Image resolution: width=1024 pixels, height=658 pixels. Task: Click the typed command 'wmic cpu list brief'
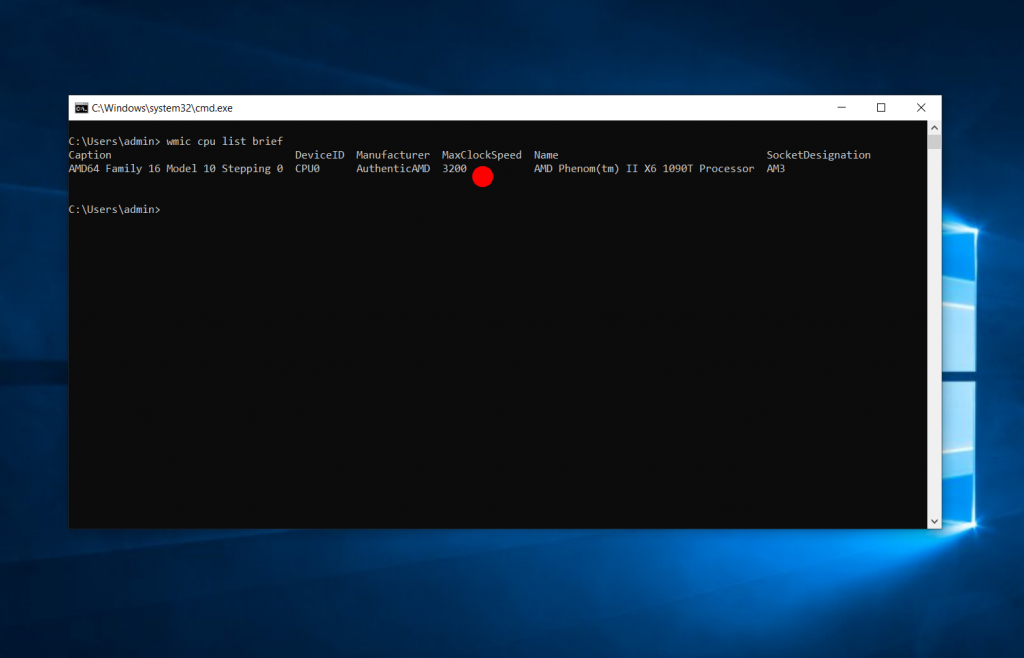(x=225, y=142)
